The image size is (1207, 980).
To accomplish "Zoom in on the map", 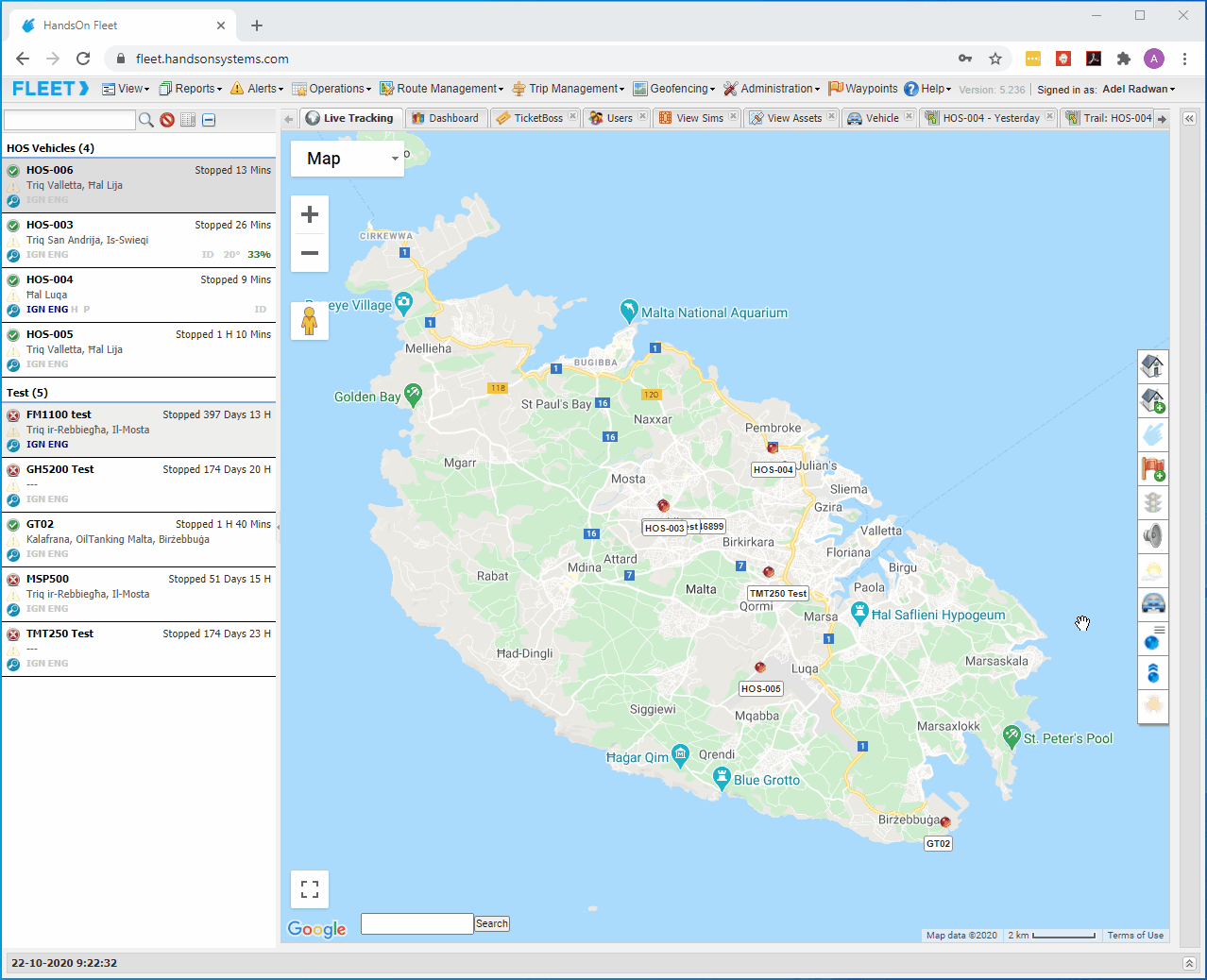I will coord(310,215).
